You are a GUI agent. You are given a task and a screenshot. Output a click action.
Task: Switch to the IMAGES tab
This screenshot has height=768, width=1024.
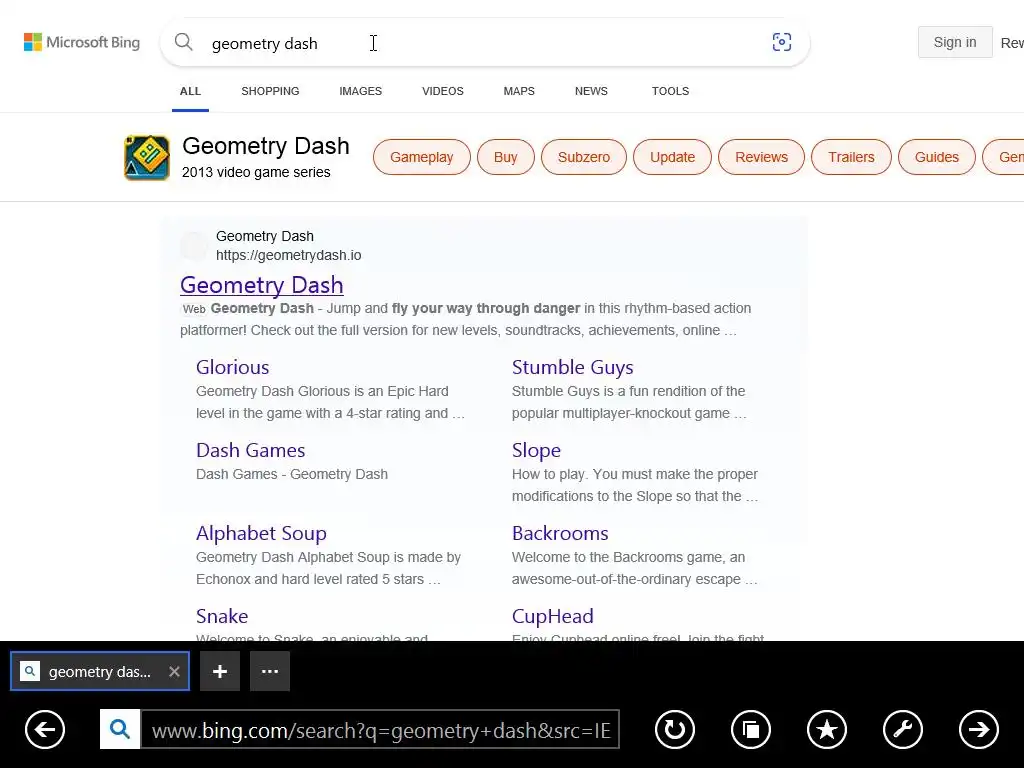[x=360, y=91]
